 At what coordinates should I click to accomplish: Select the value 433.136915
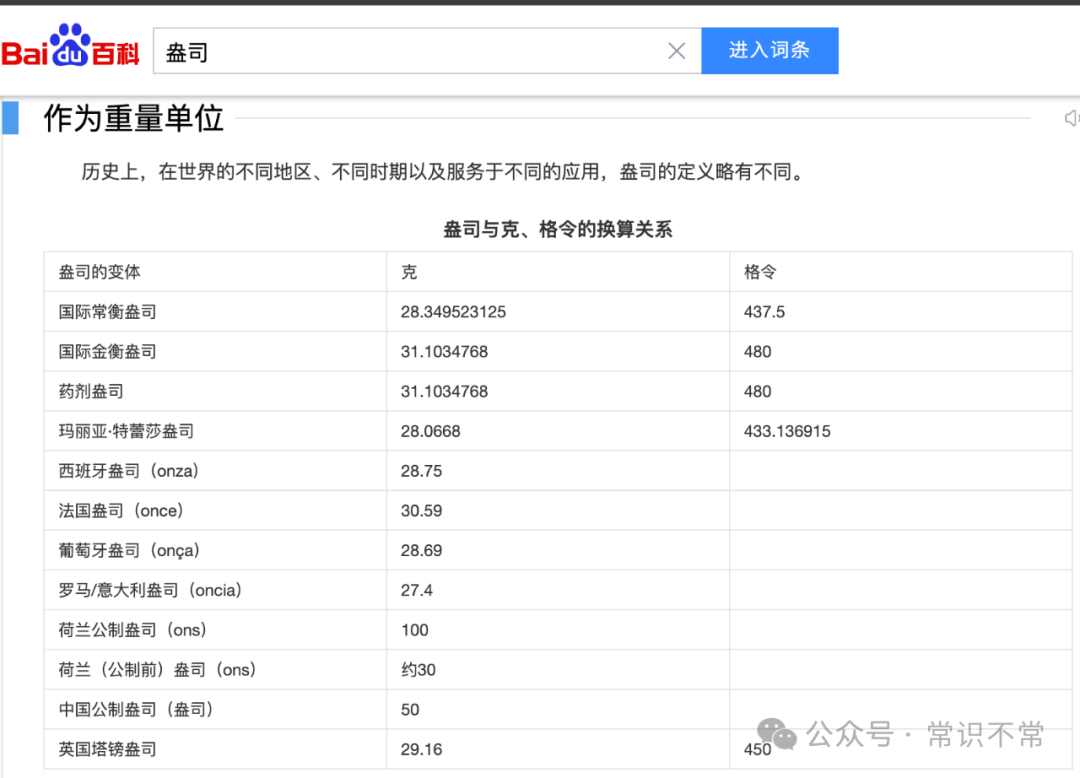tap(787, 432)
